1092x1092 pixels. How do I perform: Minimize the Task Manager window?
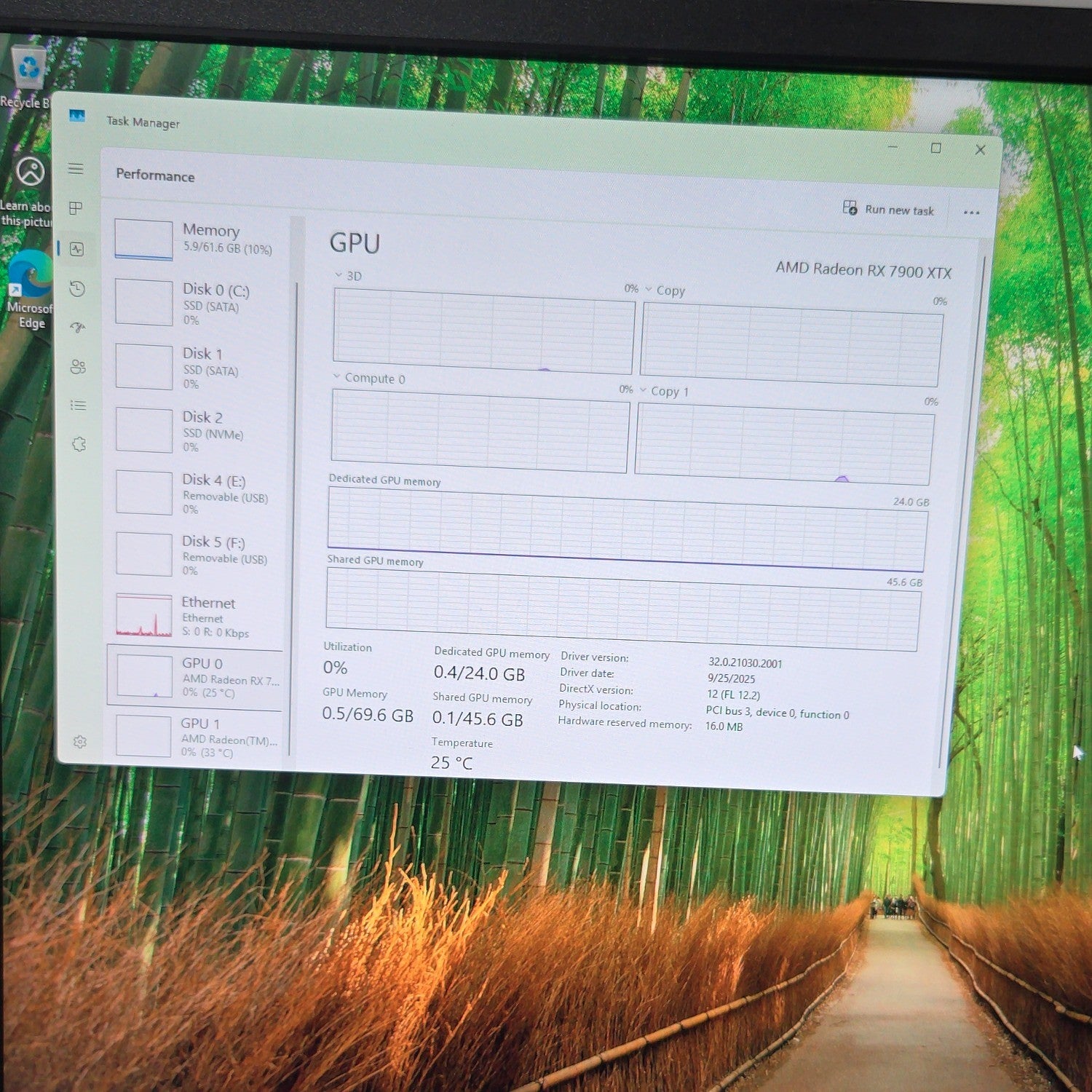[x=893, y=147]
